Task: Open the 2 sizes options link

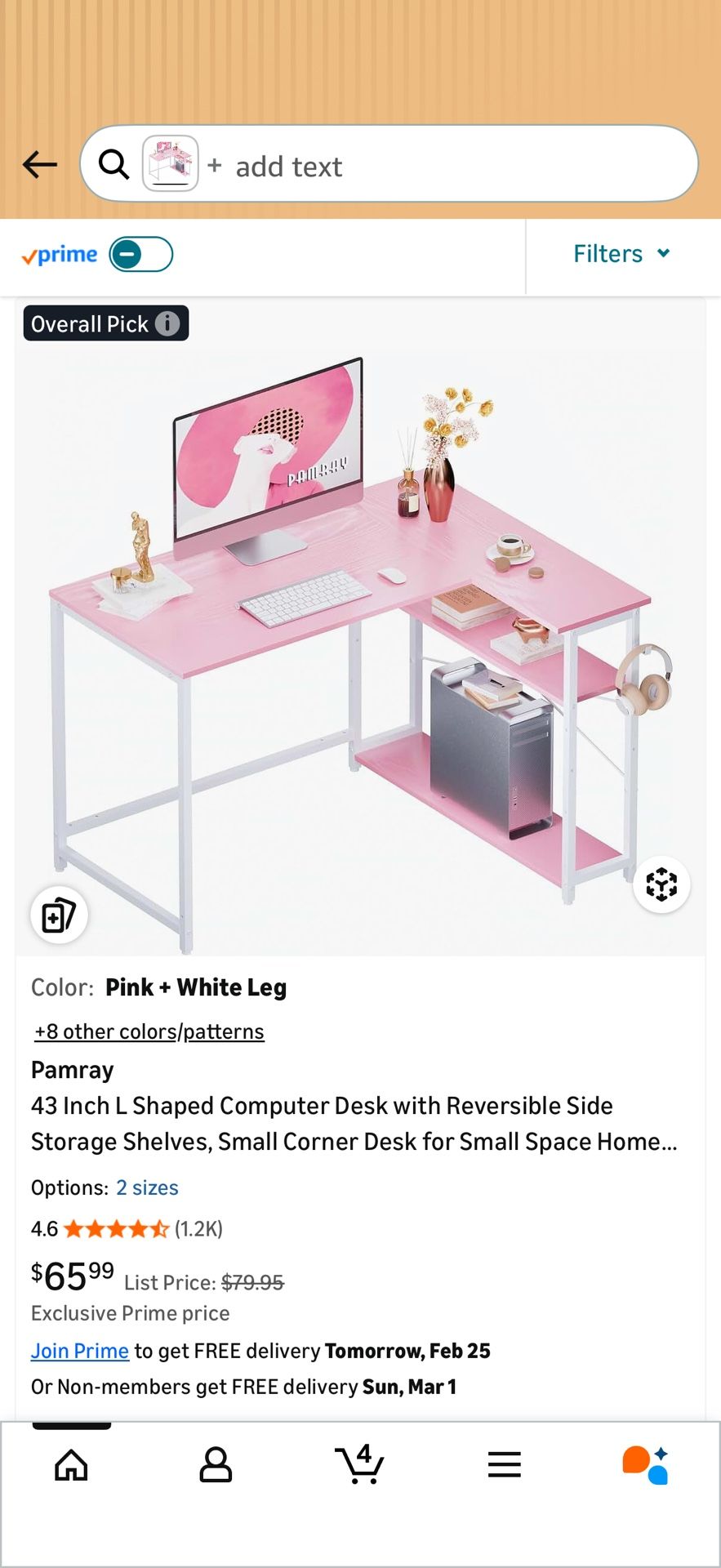Action: (x=147, y=1187)
